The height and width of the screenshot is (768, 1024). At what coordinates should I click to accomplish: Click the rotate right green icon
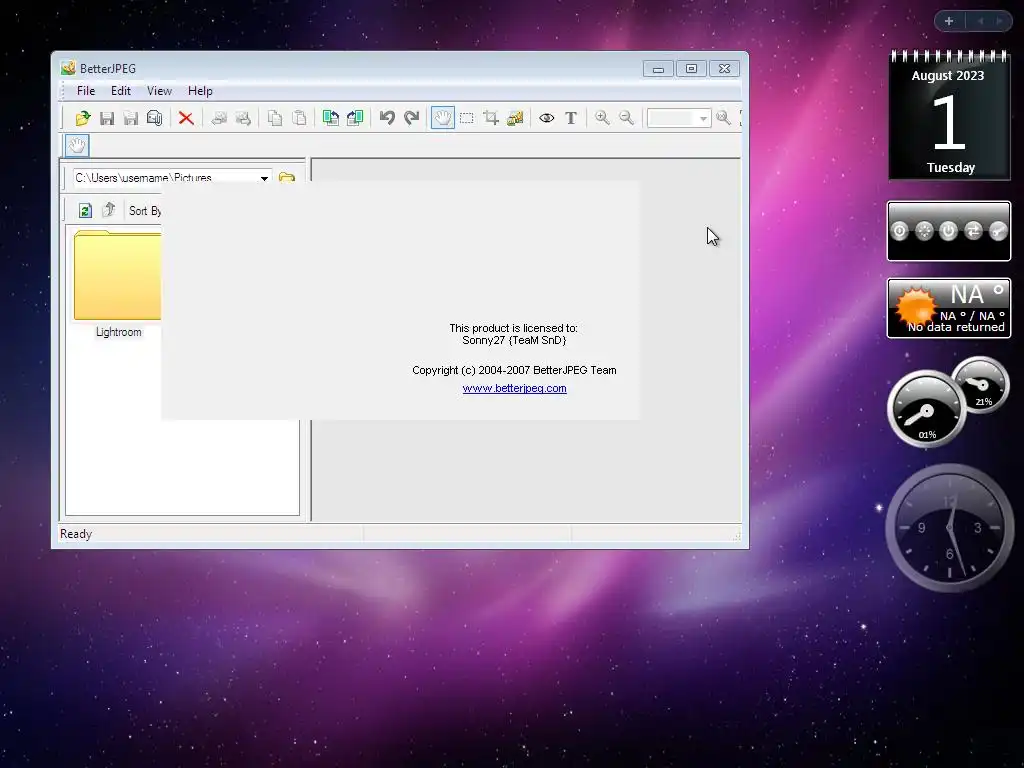click(355, 118)
